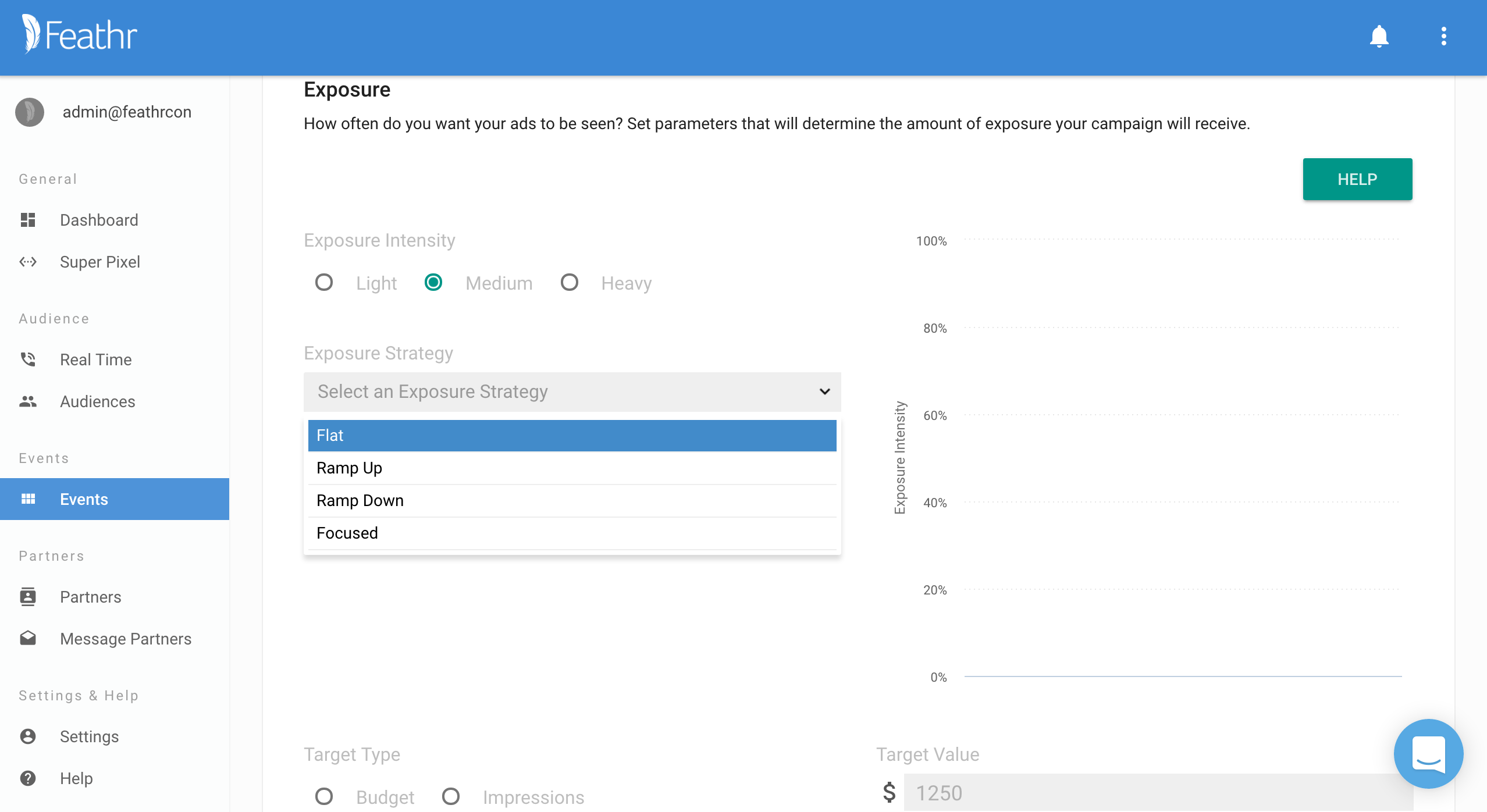Screen dimensions: 1487x812
Task: Pick the Ramp Down strategy option
Action: (572, 501)
